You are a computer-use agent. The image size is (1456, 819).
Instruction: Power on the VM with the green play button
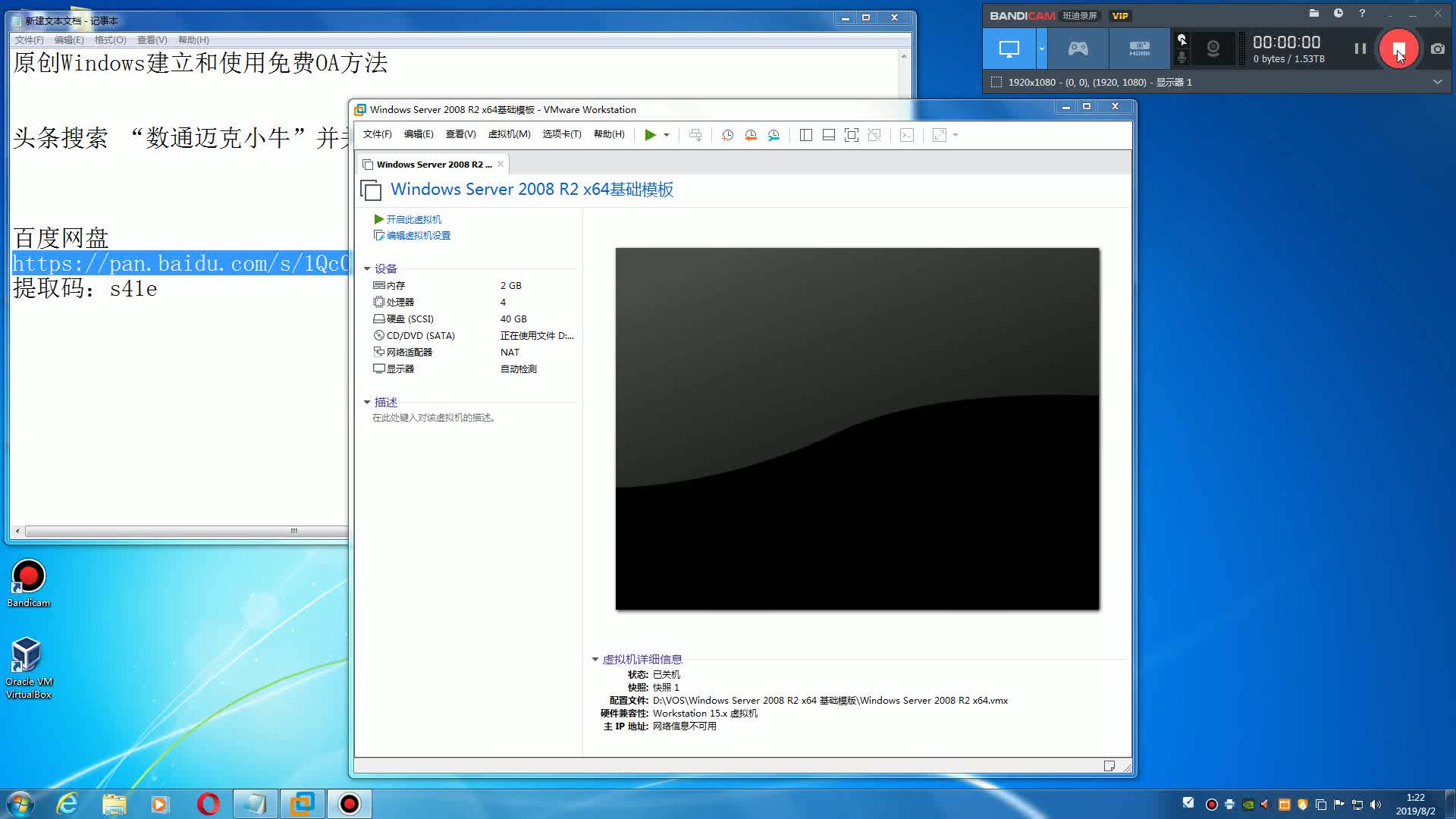650,135
